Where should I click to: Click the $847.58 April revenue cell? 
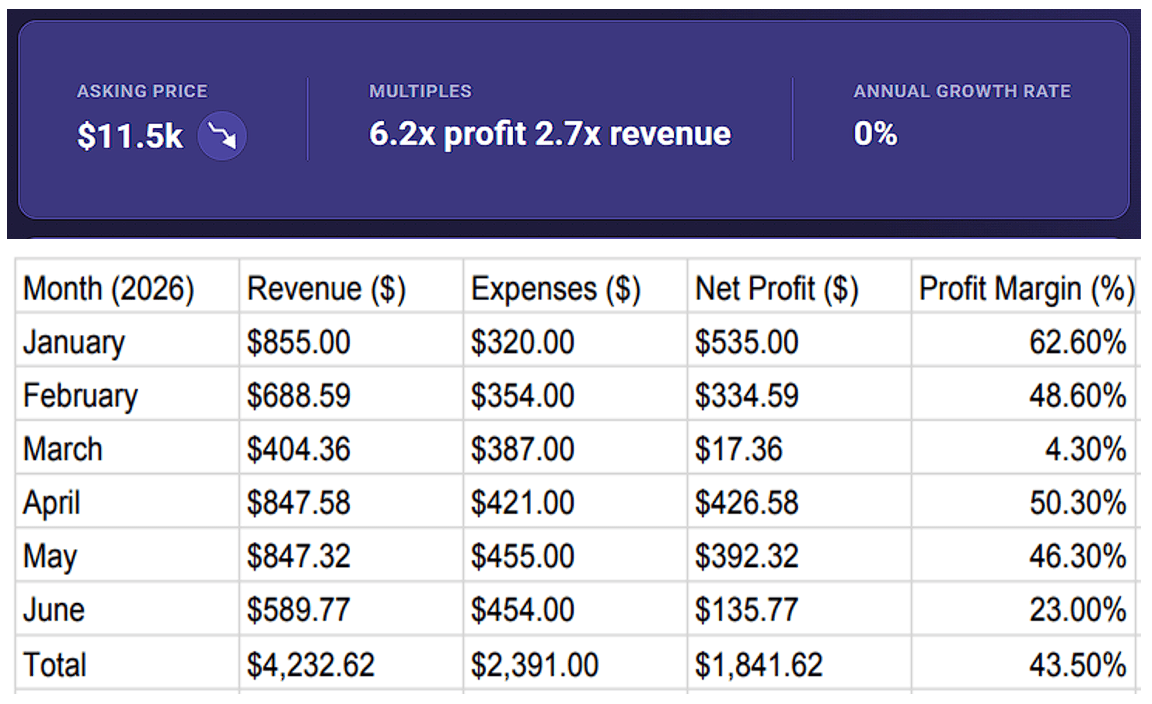pos(352,502)
